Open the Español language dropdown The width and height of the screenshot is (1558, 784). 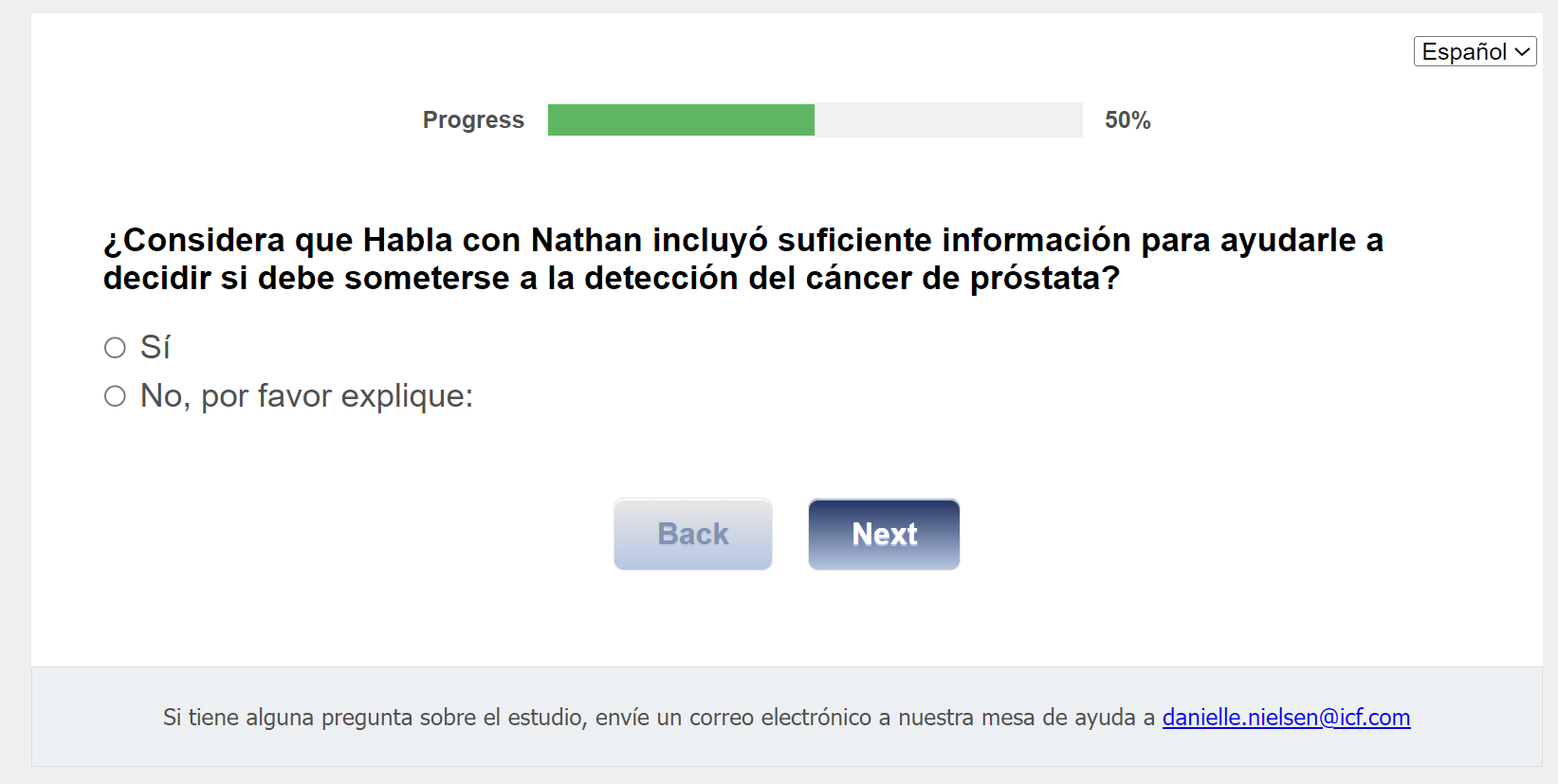pyautogui.click(x=1465, y=51)
